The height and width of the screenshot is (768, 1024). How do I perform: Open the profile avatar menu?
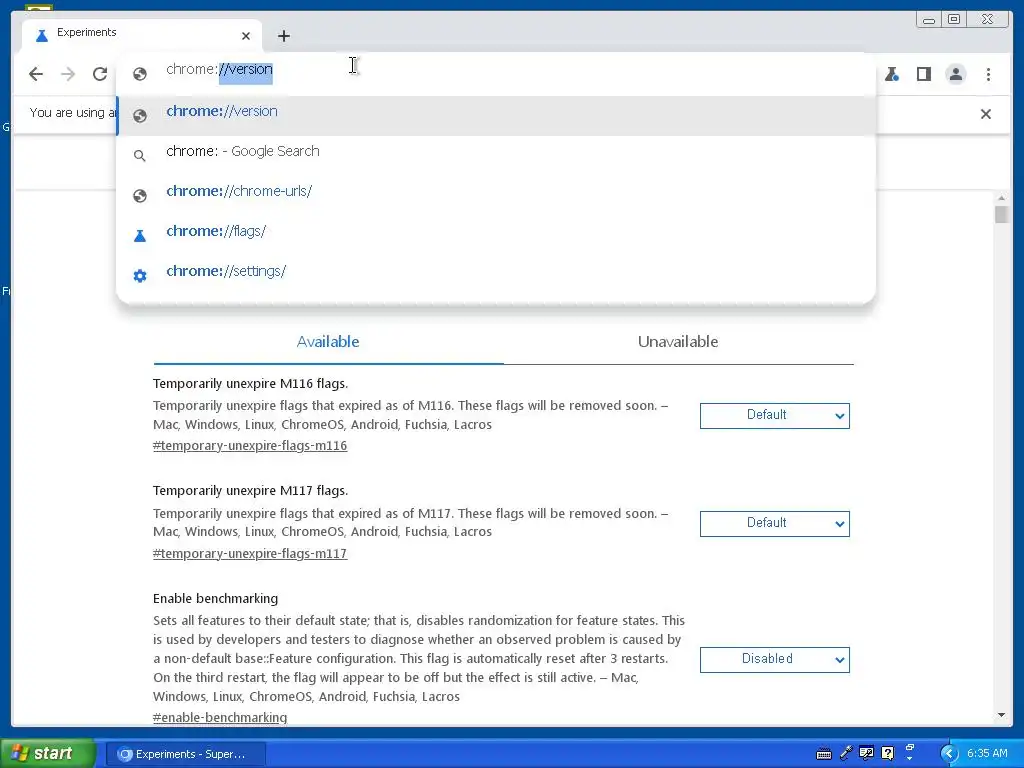pos(955,74)
